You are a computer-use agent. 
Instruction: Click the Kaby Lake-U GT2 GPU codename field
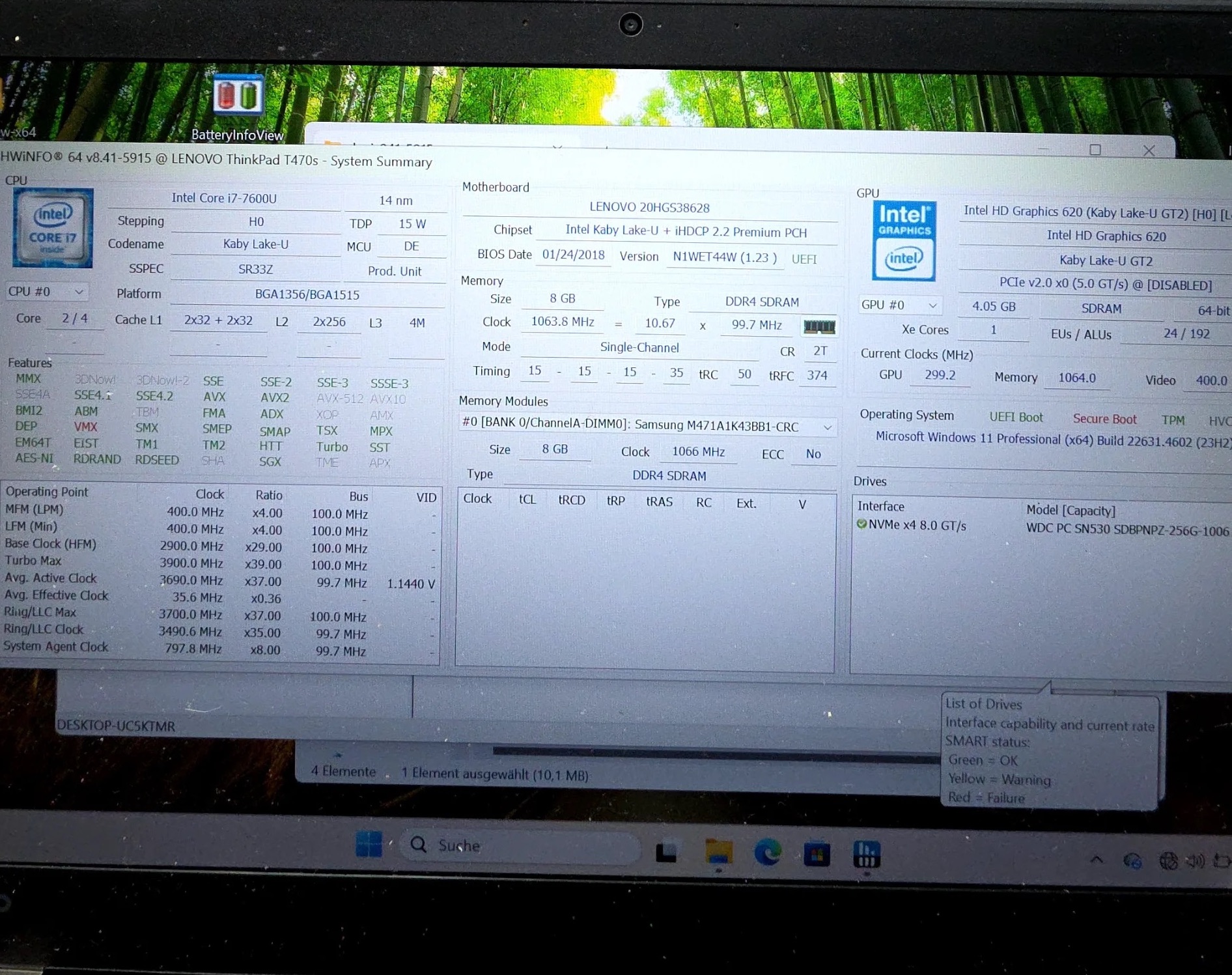1106,261
